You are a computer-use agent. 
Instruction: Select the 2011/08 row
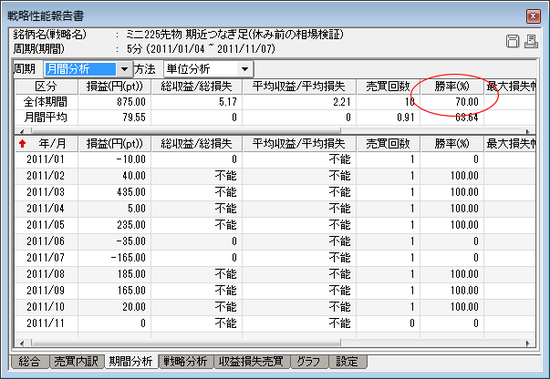tap(275, 274)
